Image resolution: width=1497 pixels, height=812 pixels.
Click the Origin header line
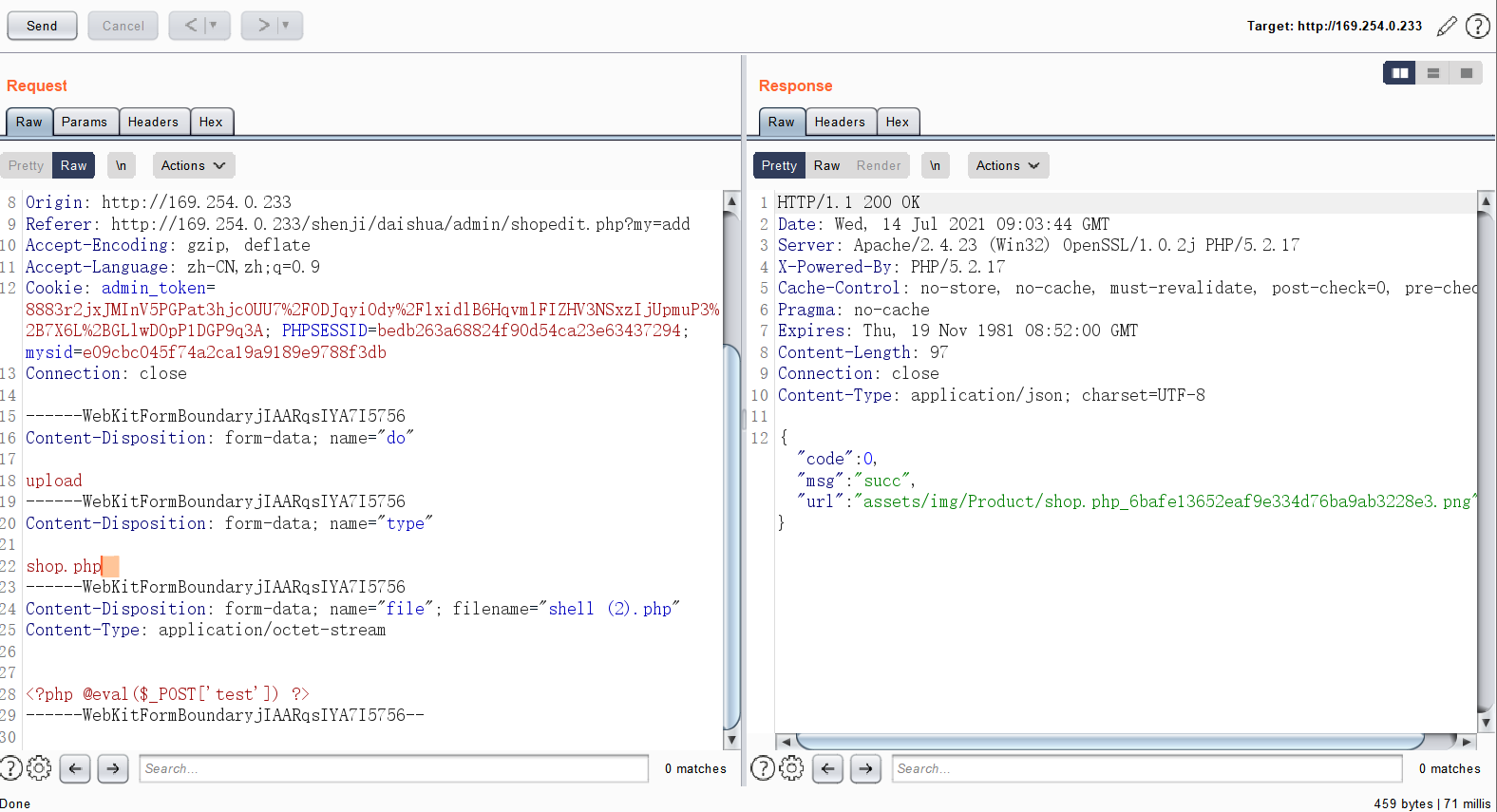point(159,202)
